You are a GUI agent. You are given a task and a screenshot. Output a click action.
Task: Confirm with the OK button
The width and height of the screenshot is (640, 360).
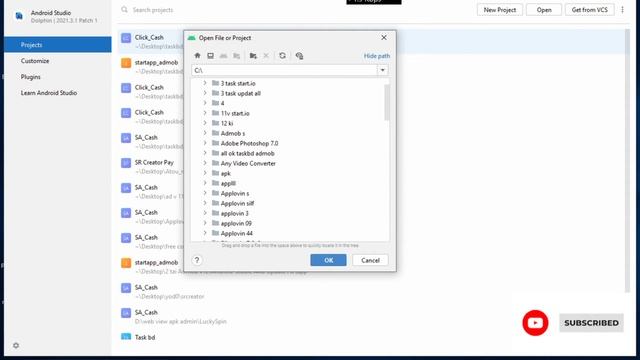(328, 260)
